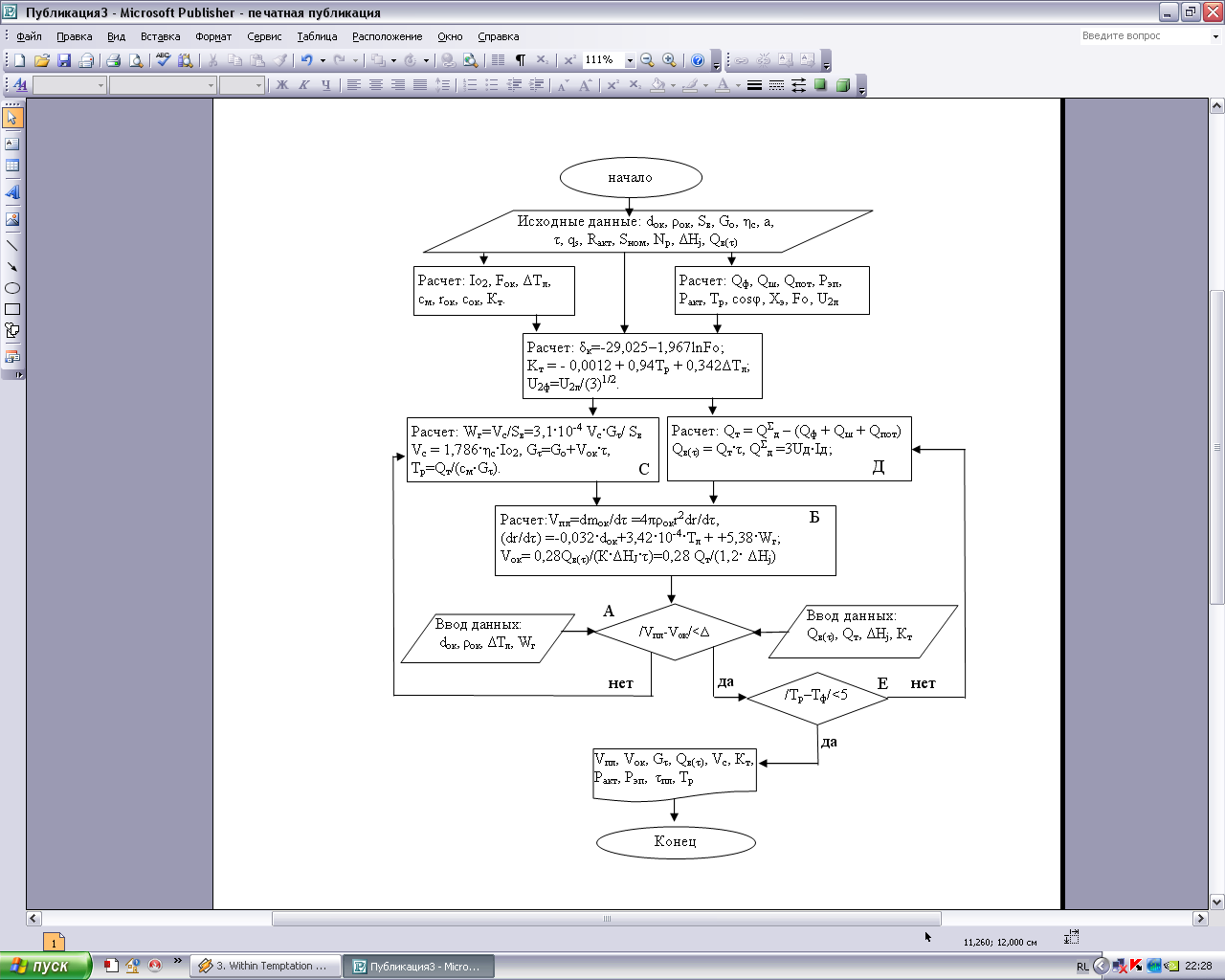Toggle justified text alignment
This screenshot has height=980, width=1225.
pos(419,85)
